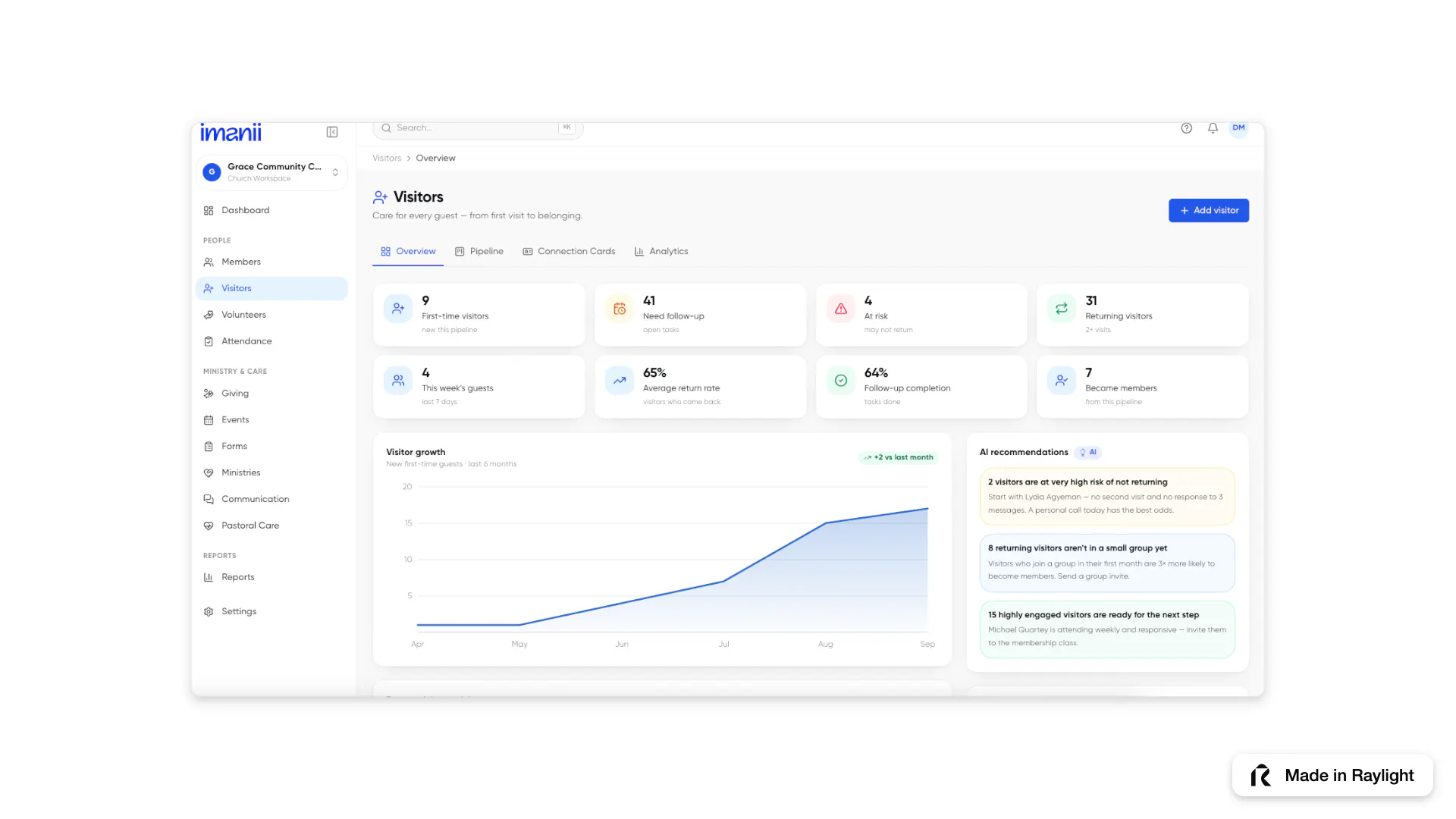Image resolution: width=1456 pixels, height=819 pixels.
Task: Open Members in the sidebar
Action: 271,262
